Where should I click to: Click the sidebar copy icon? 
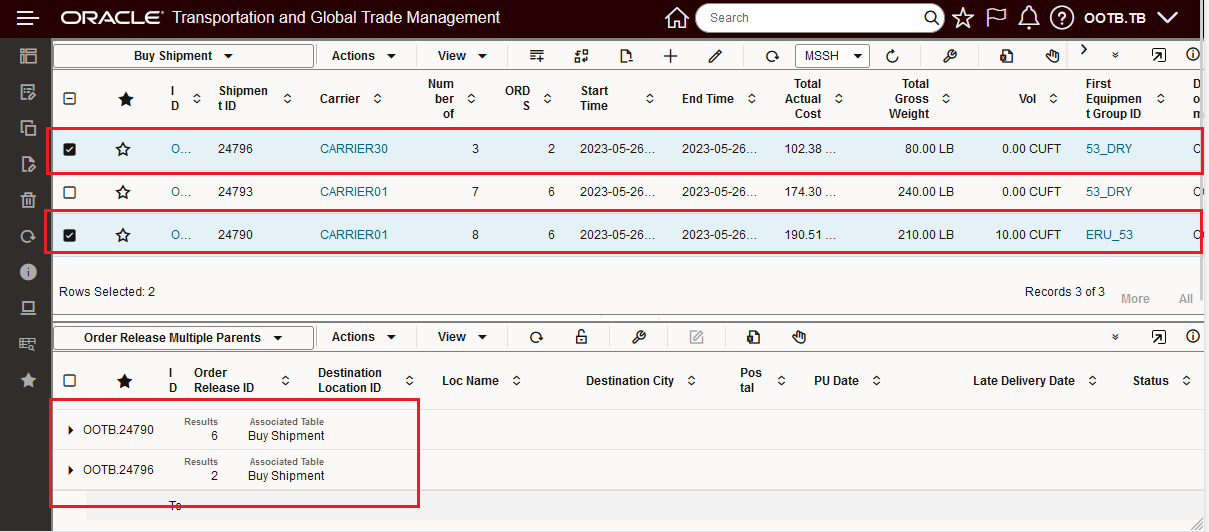tap(28, 128)
